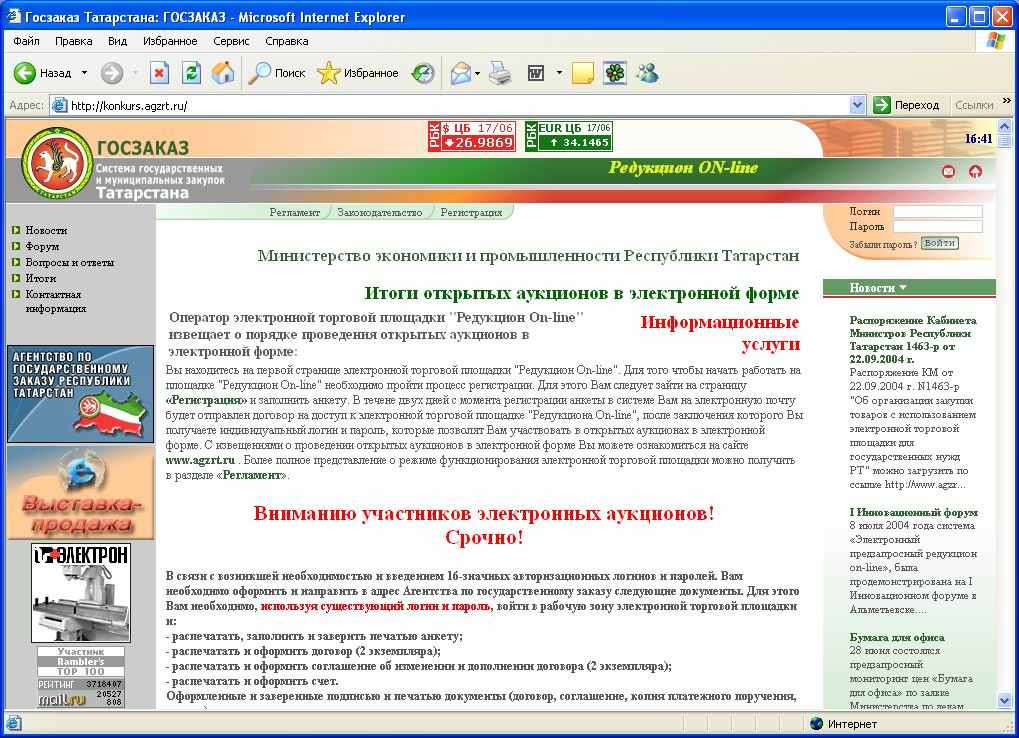Image resolution: width=1019 pixels, height=738 pixels.
Task: Open the Файл menu
Action: [x=26, y=41]
